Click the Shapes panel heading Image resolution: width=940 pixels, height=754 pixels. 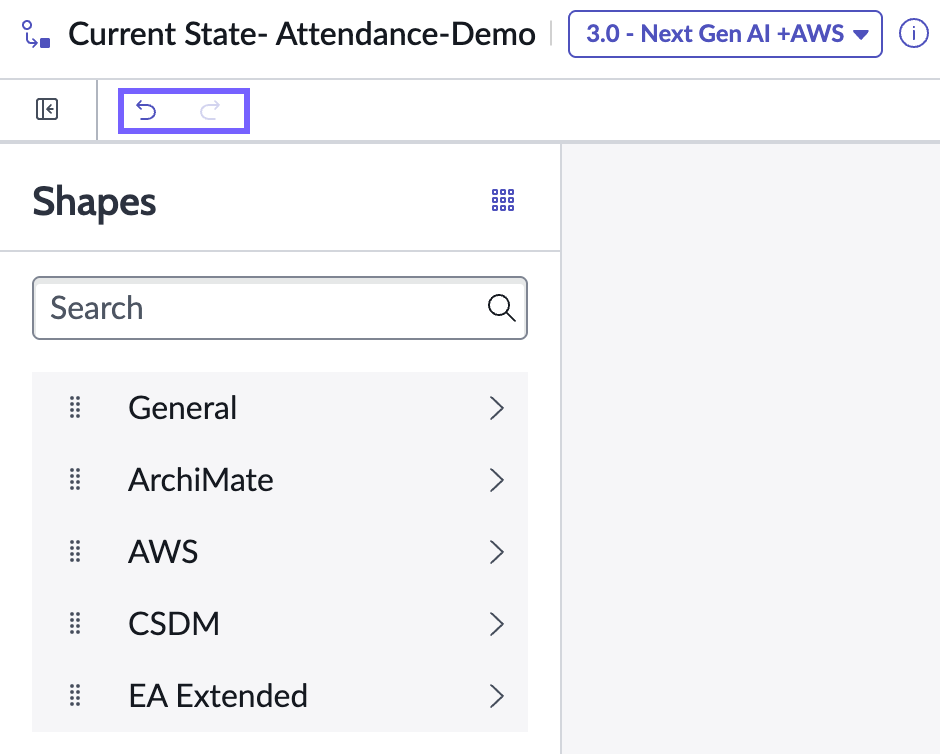(x=94, y=202)
